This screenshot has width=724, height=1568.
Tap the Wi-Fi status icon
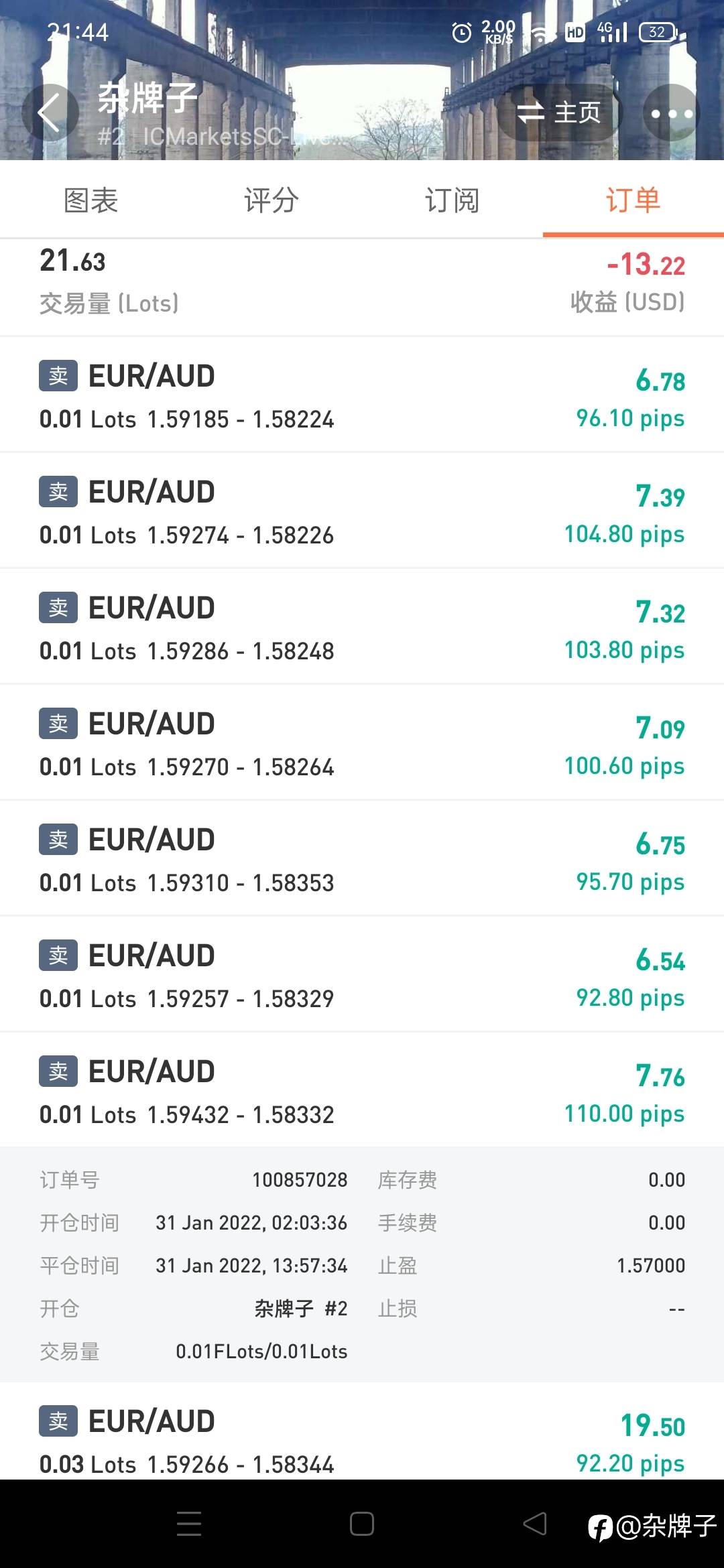(540, 34)
